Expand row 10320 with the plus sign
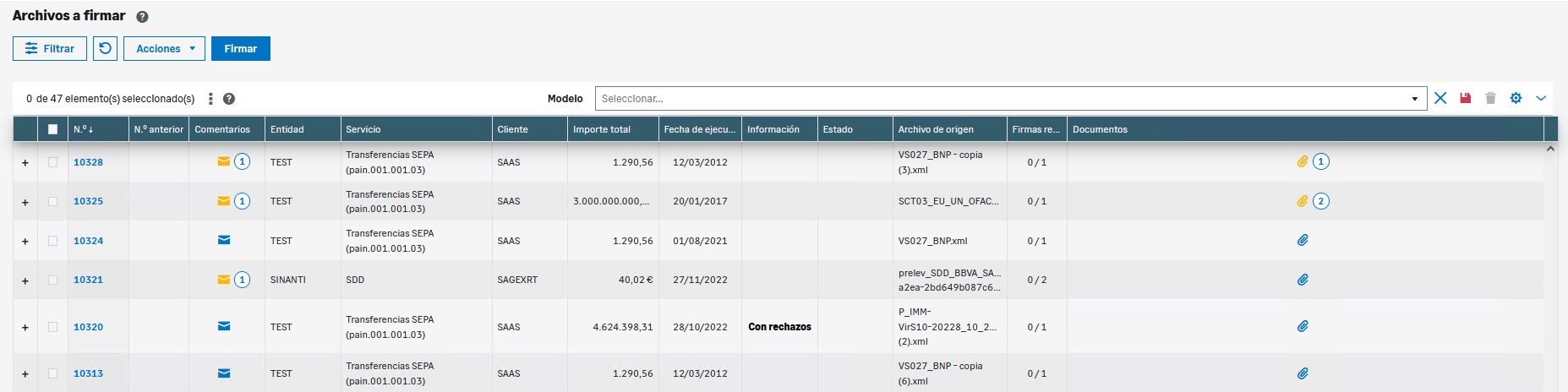Image resolution: width=1568 pixels, height=392 pixels. 25,327
